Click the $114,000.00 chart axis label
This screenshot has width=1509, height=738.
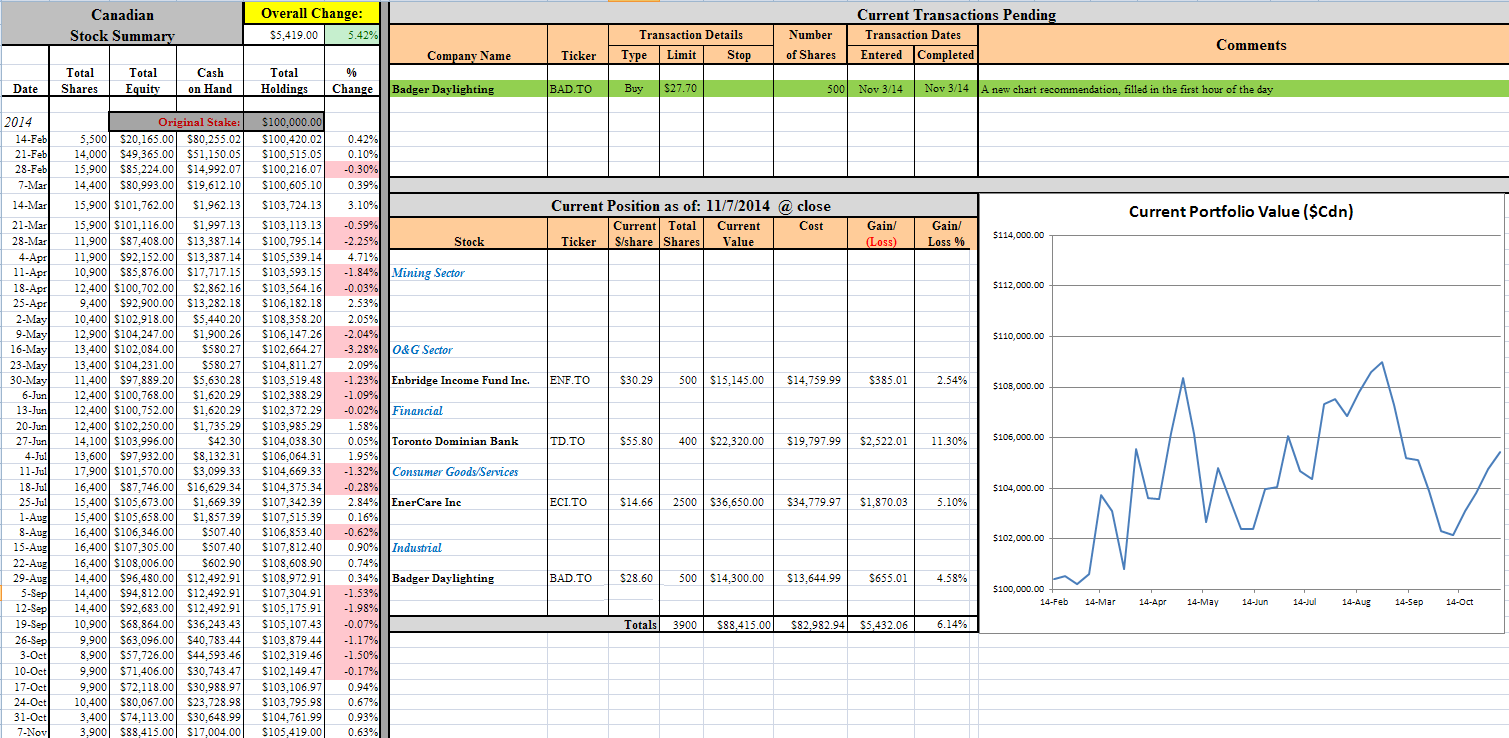[x=1019, y=235]
